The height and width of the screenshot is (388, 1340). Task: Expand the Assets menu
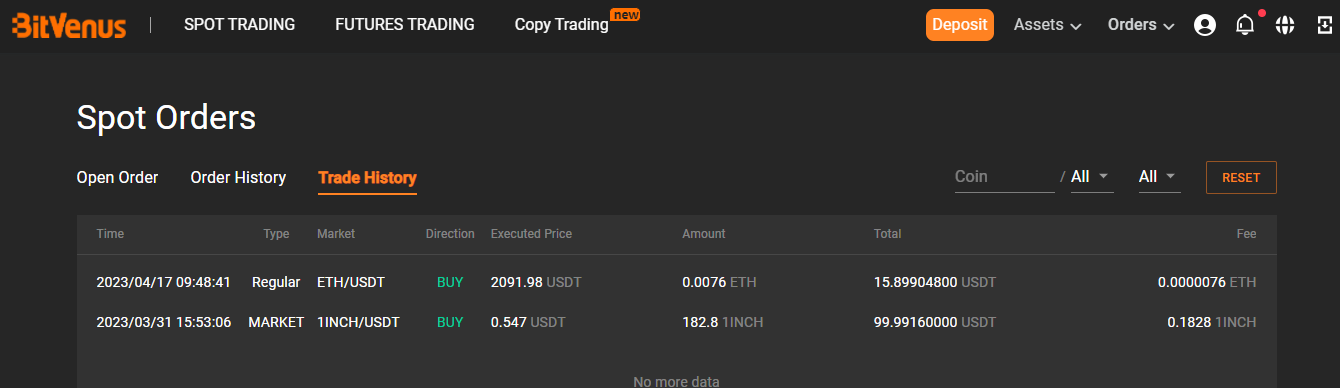click(1048, 25)
